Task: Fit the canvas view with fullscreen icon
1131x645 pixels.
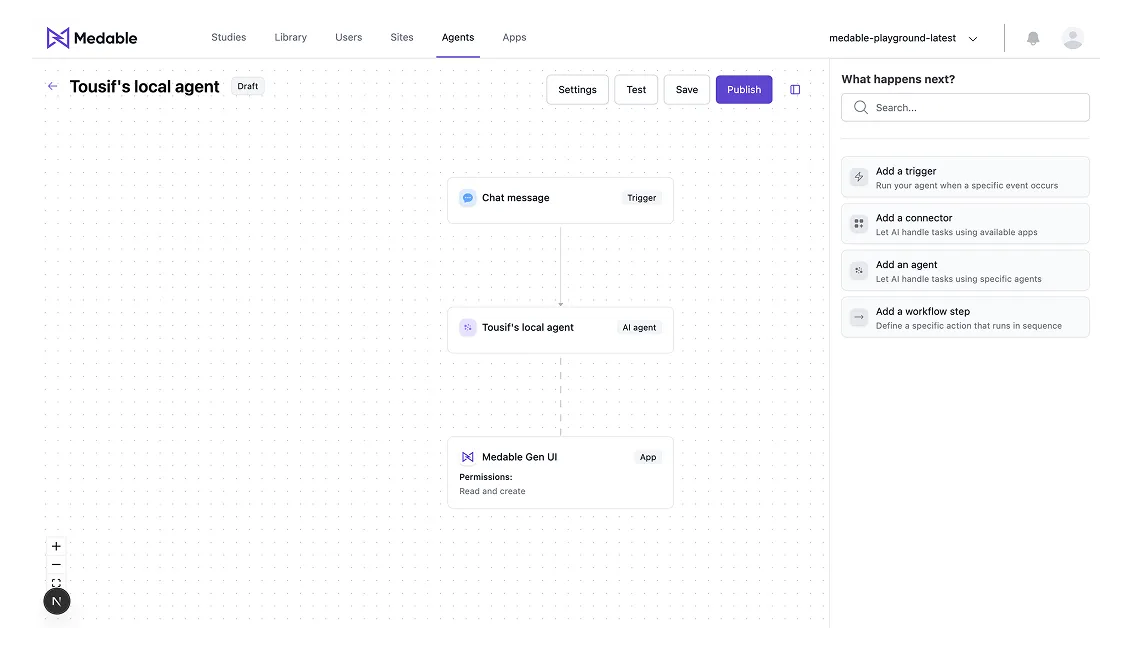Action: 56,582
